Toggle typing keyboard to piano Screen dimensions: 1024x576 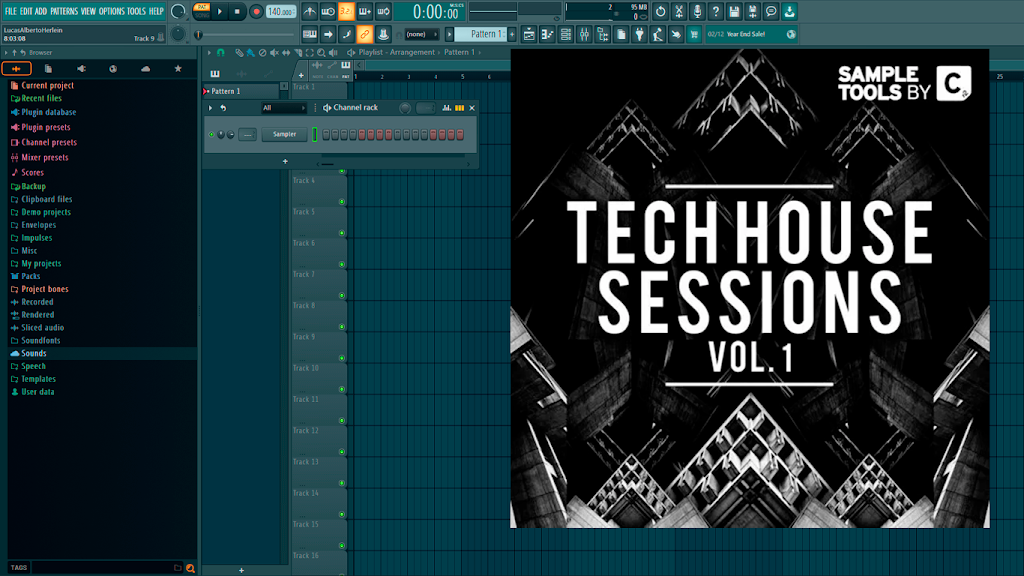tap(310, 34)
